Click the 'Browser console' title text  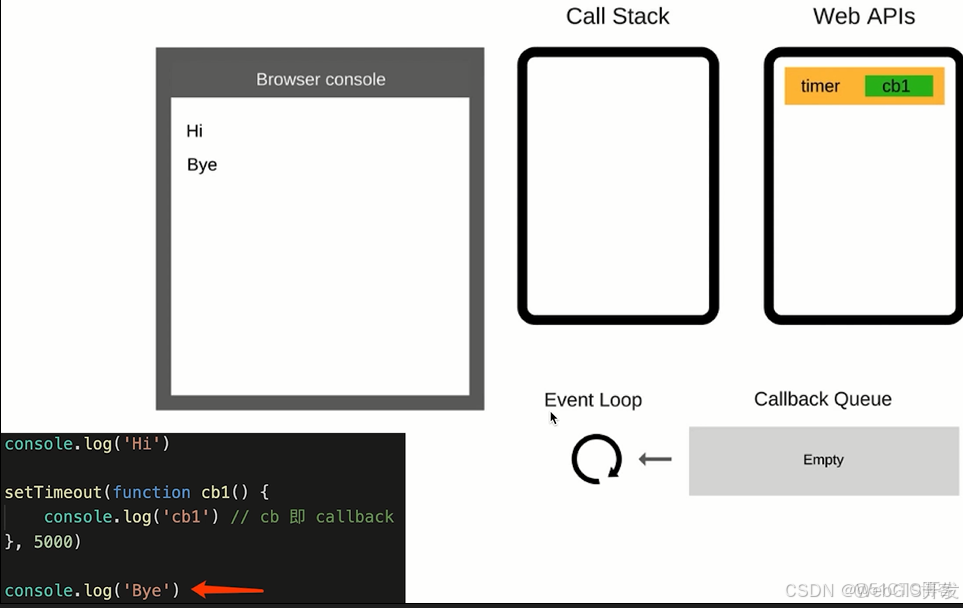click(321, 79)
